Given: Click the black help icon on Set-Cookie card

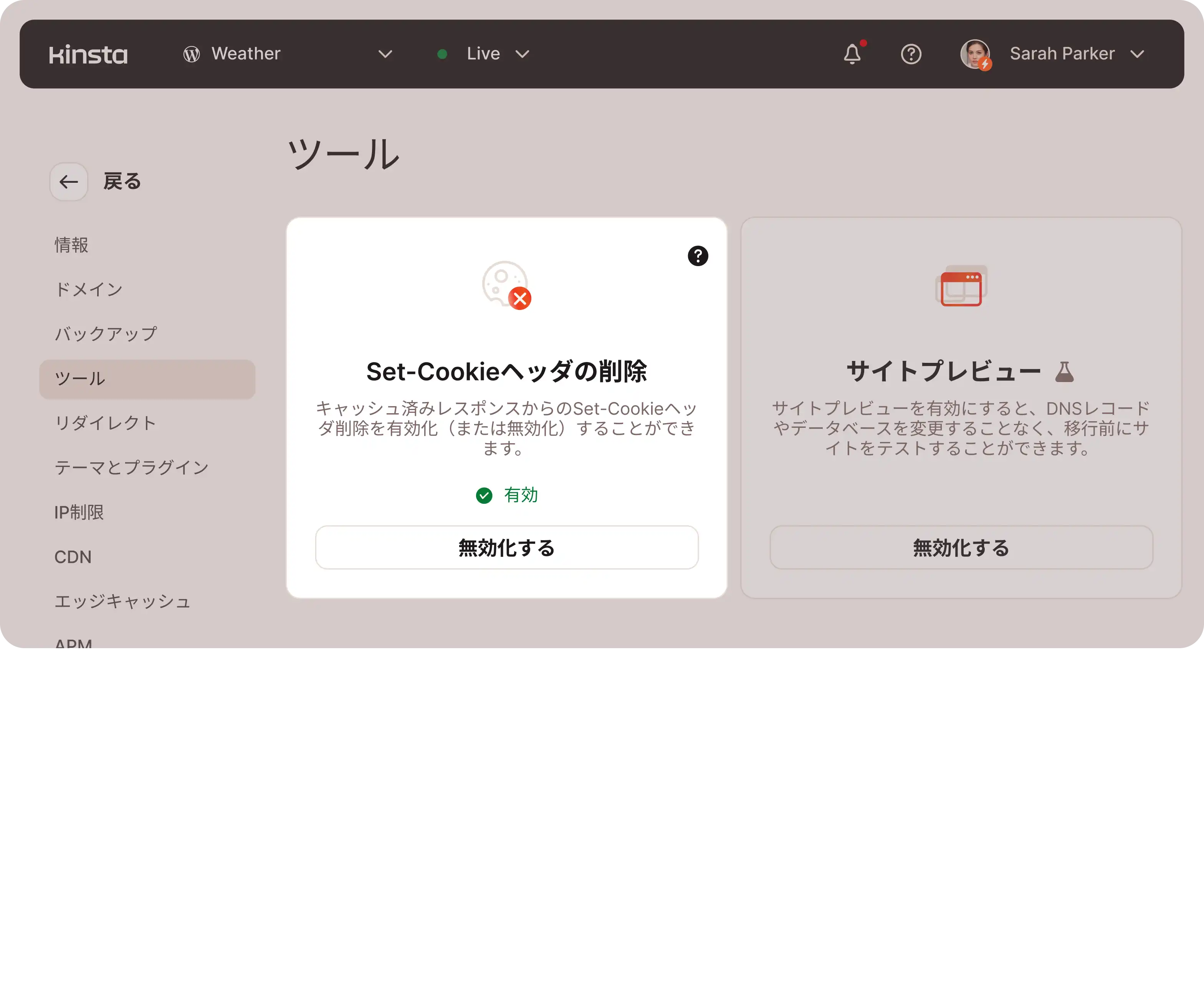Looking at the screenshot, I should click(697, 256).
